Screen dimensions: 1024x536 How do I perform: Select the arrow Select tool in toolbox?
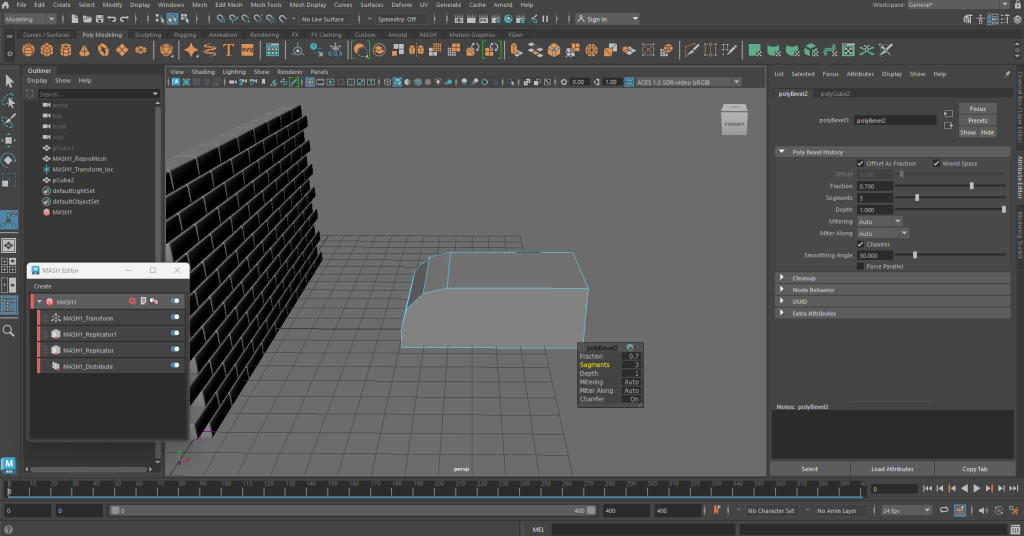coord(9,81)
